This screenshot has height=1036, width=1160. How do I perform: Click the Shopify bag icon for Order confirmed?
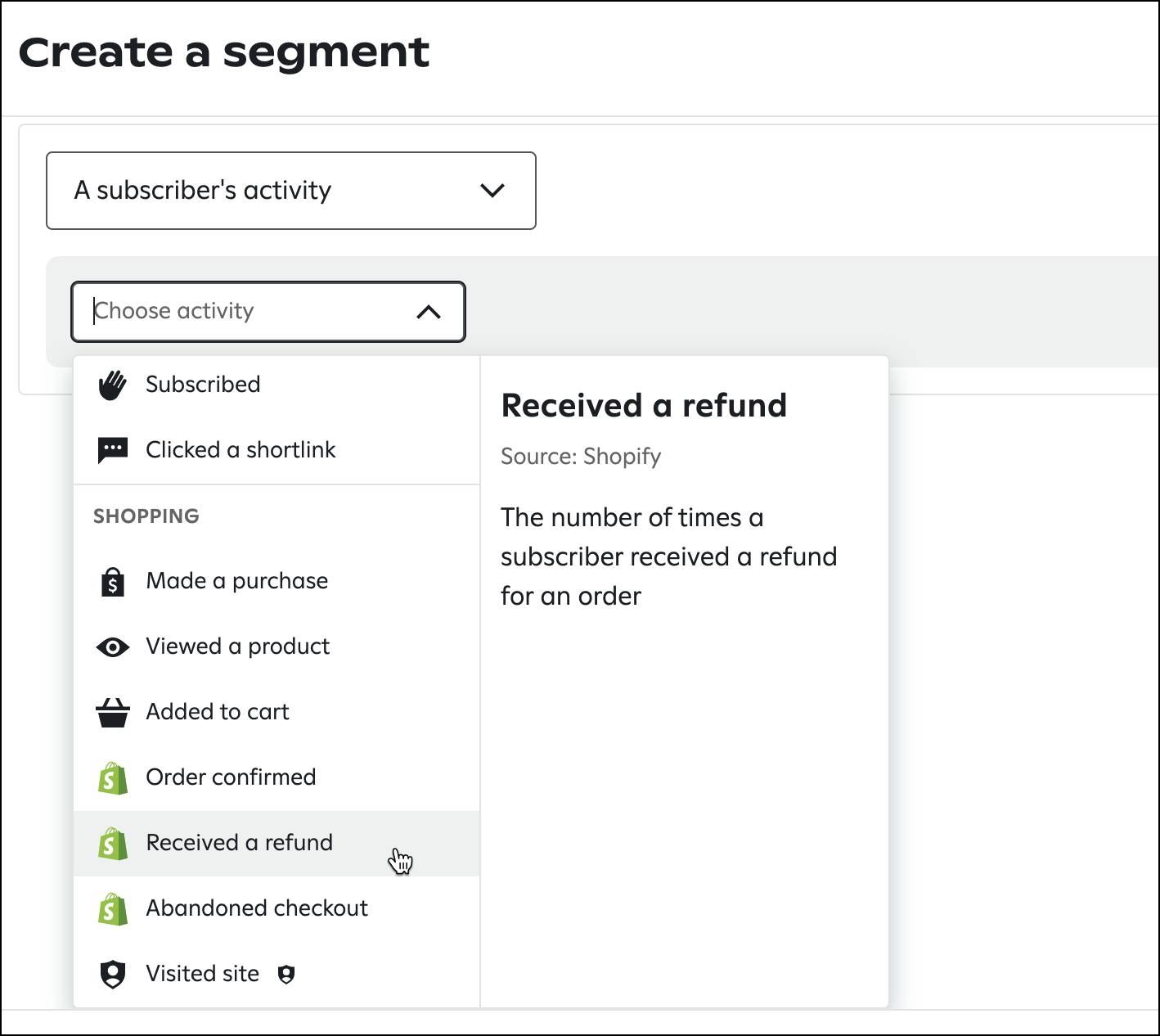pos(113,777)
